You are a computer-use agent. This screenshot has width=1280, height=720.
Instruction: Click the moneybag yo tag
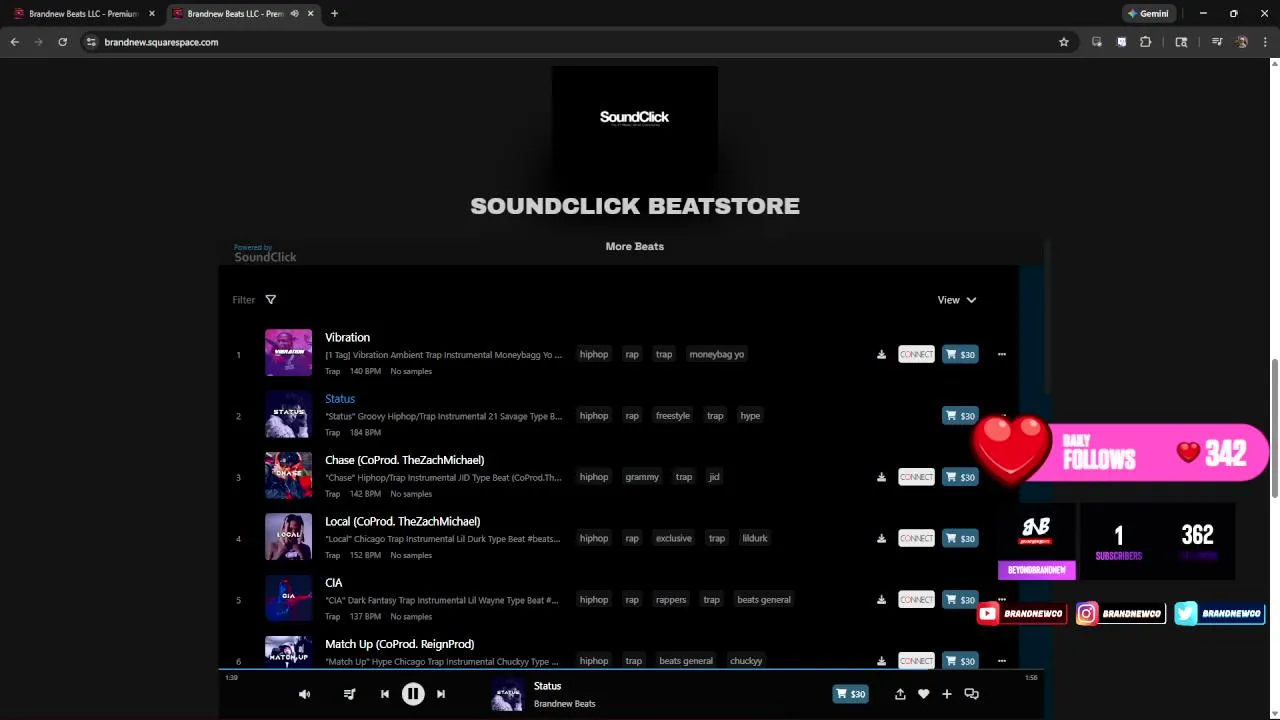(x=716, y=354)
